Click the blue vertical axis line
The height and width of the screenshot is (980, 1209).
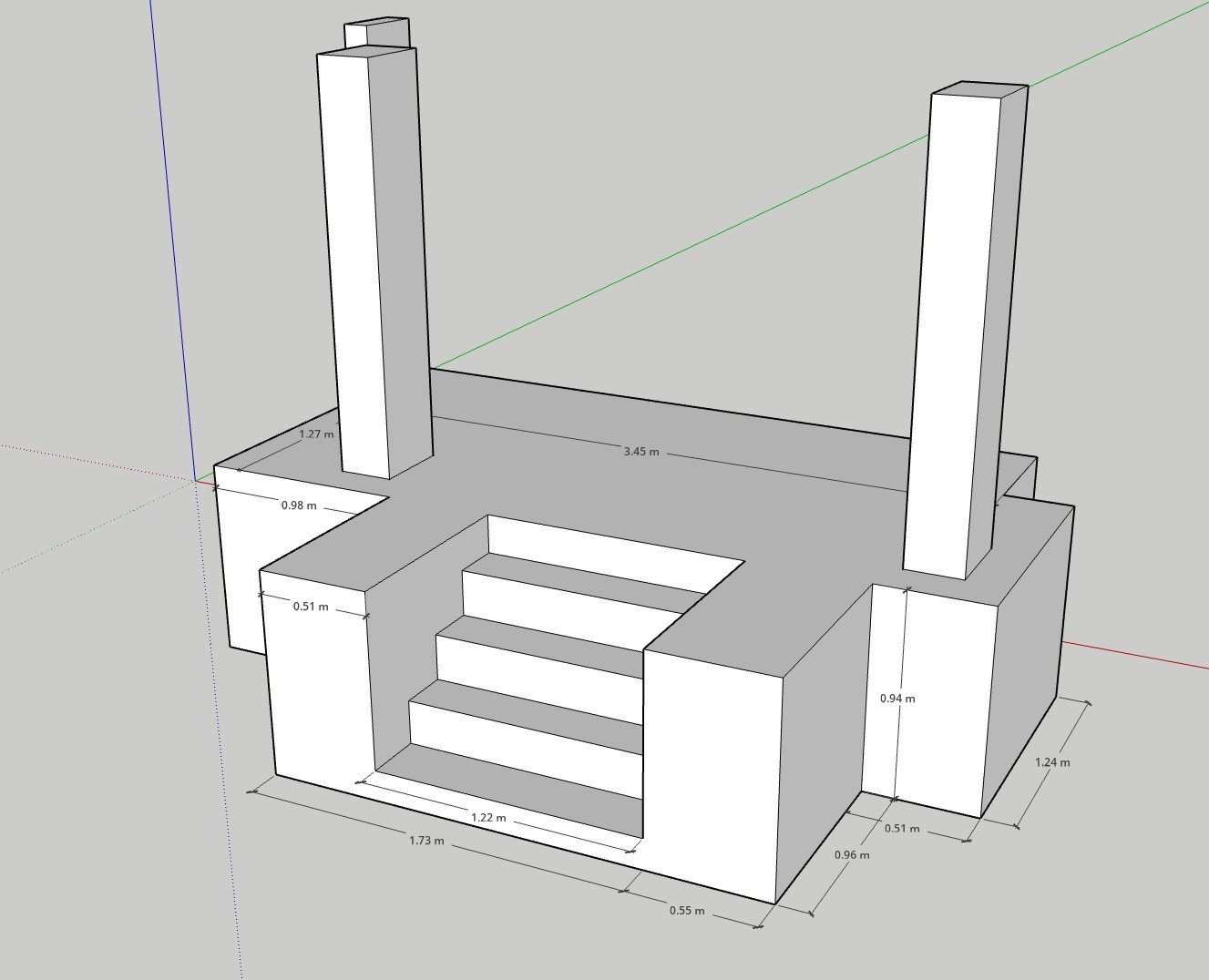[x=171, y=228]
